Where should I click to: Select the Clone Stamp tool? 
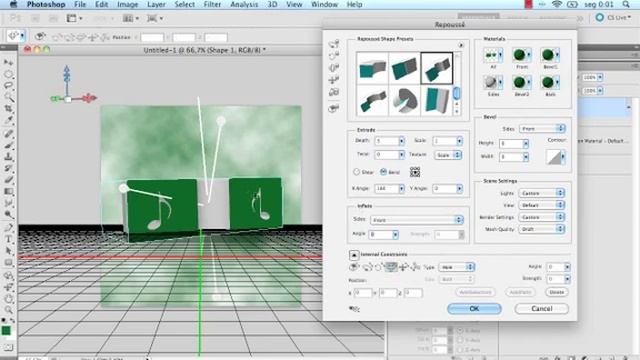coord(8,156)
